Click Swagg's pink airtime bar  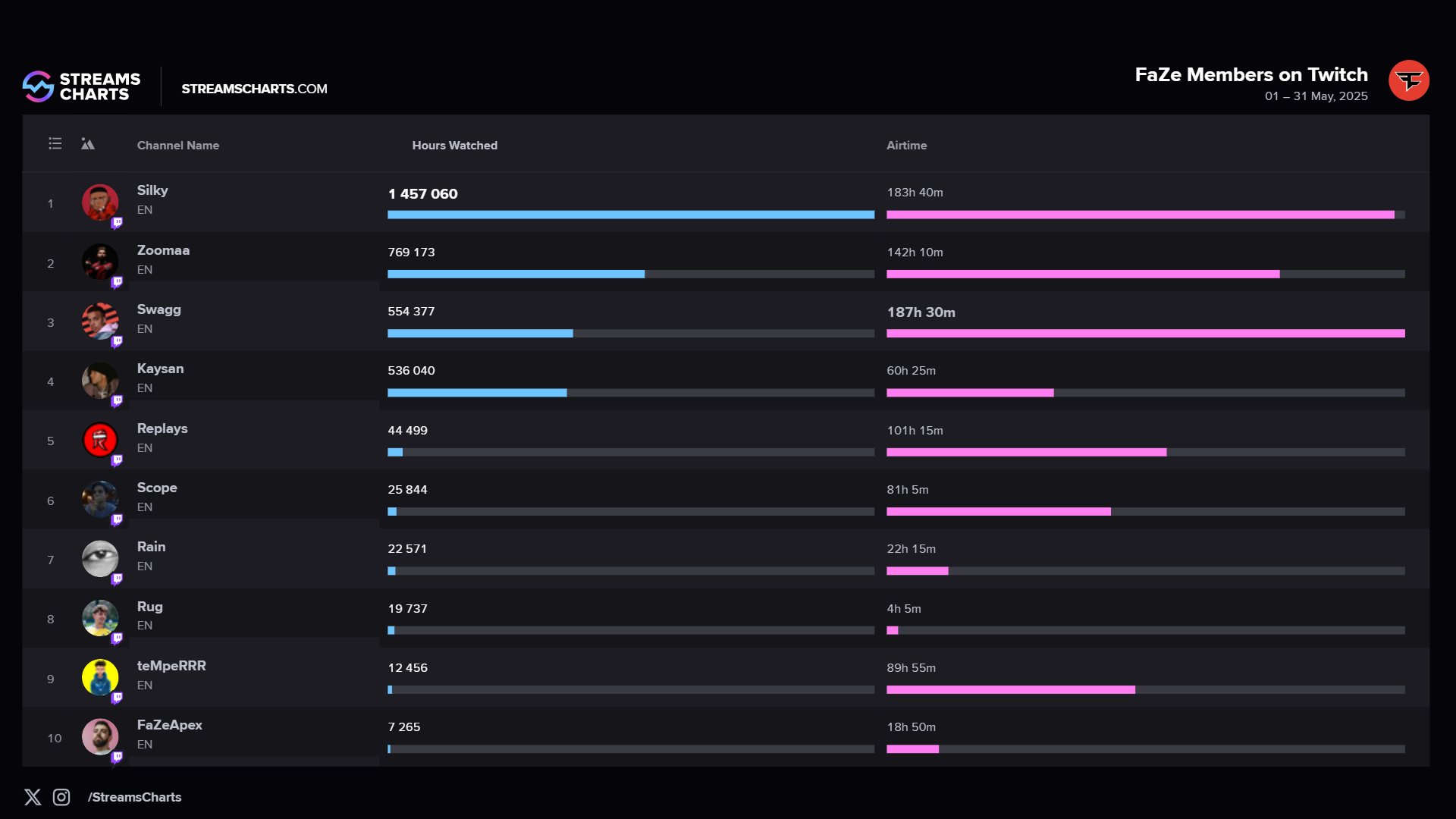coord(1145,334)
